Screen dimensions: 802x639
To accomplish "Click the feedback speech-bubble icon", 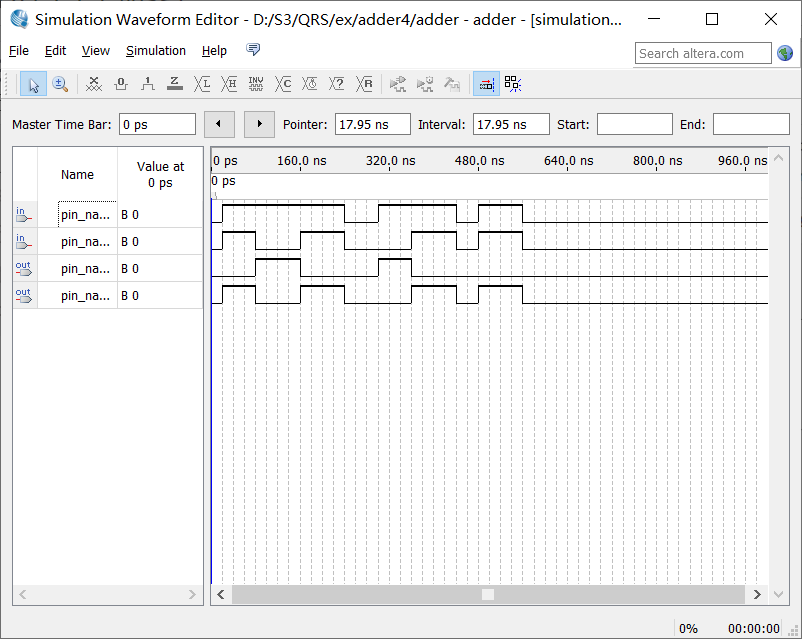I will [x=253, y=50].
